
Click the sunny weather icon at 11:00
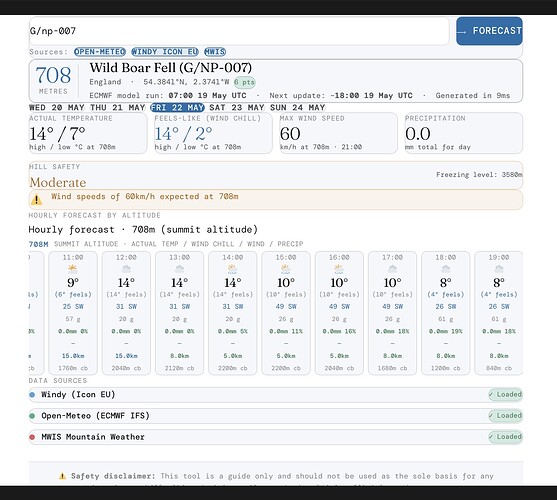[72, 269]
